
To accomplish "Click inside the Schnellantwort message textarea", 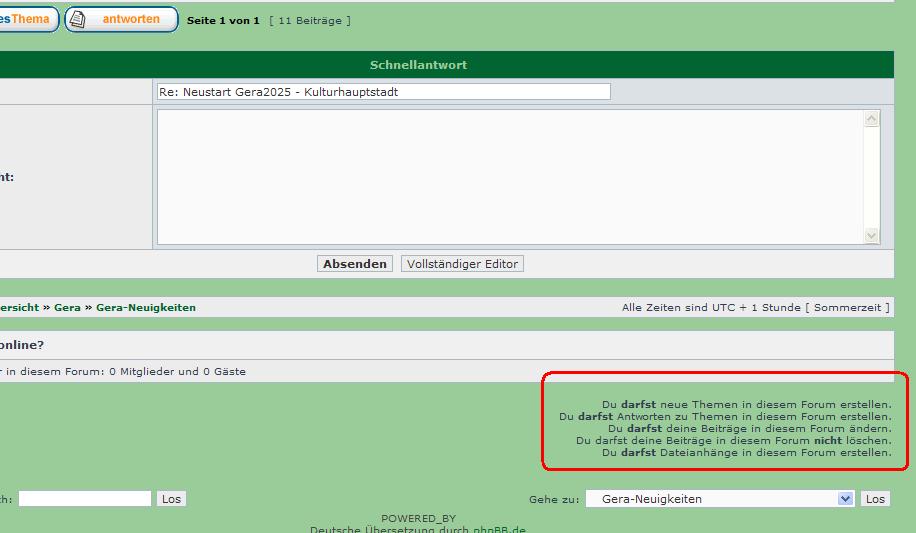I will click(508, 176).
